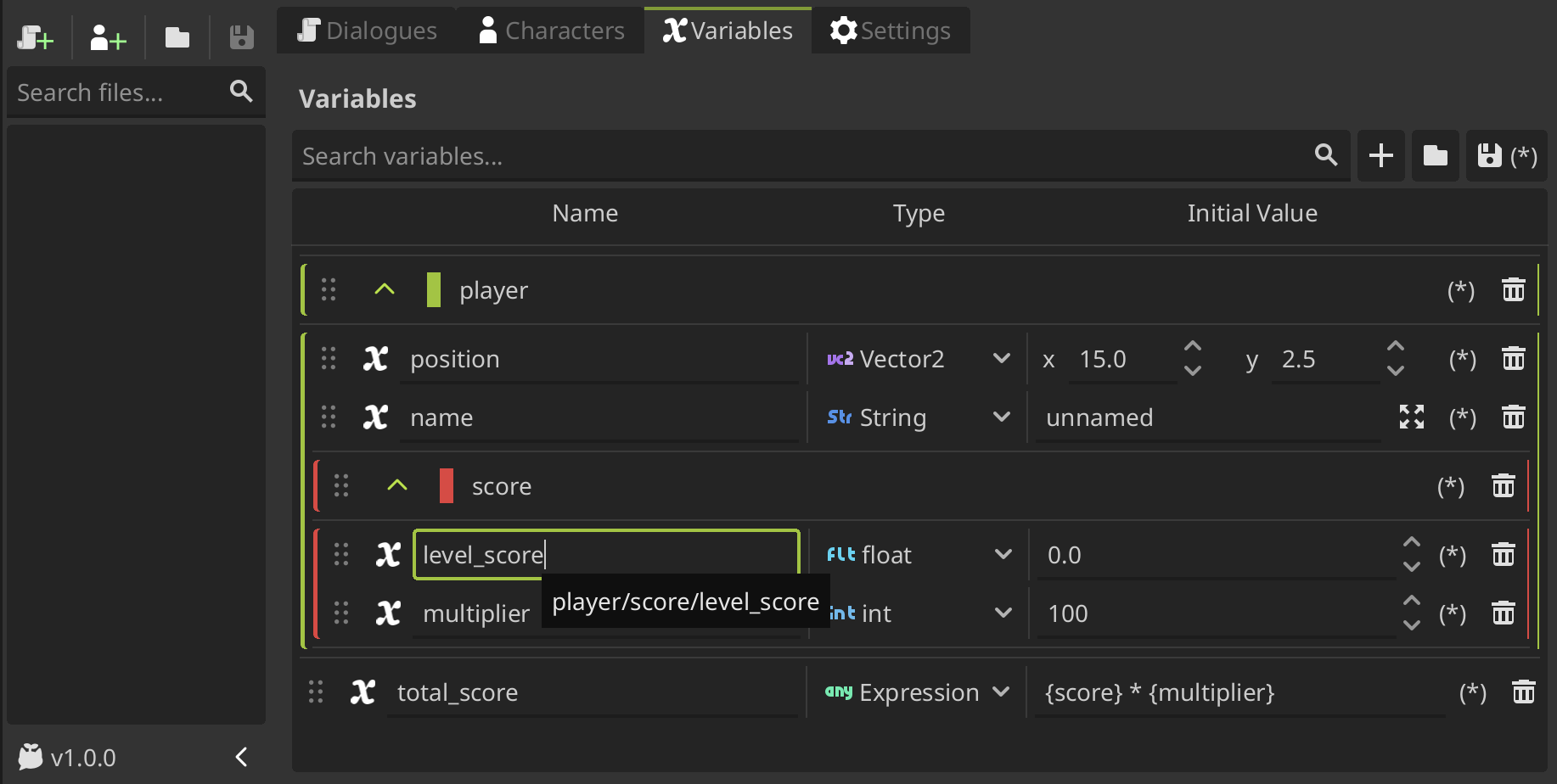Add a new variable with the plus icon
This screenshot has width=1557, height=784.
click(1380, 156)
